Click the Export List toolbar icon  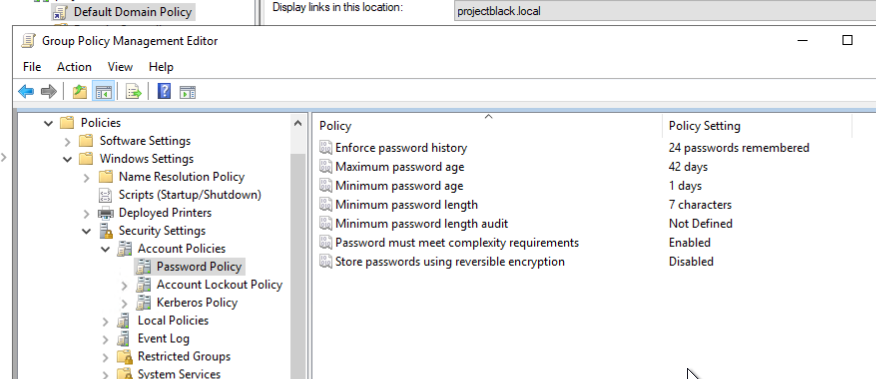[134, 92]
